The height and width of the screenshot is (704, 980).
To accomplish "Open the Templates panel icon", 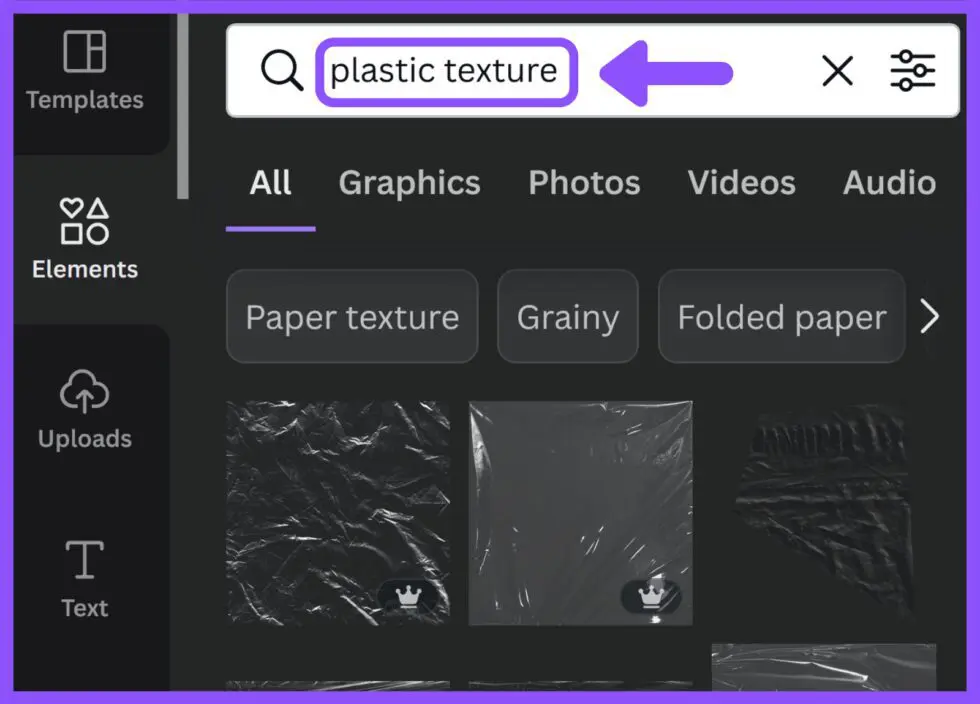I will coord(84,51).
